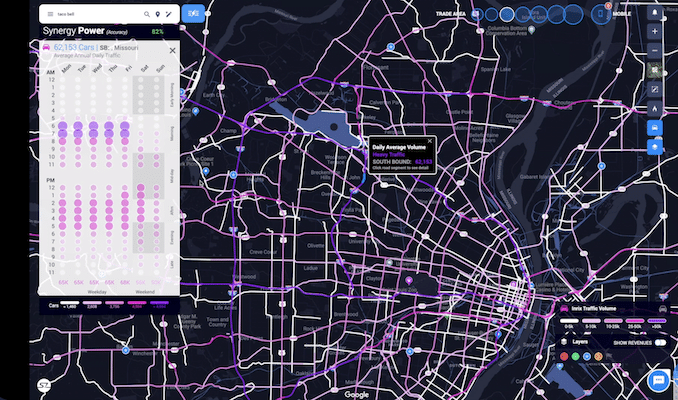The image size is (678, 400).
Task: Open the notifications bell on right toolbar
Action: click(655, 13)
